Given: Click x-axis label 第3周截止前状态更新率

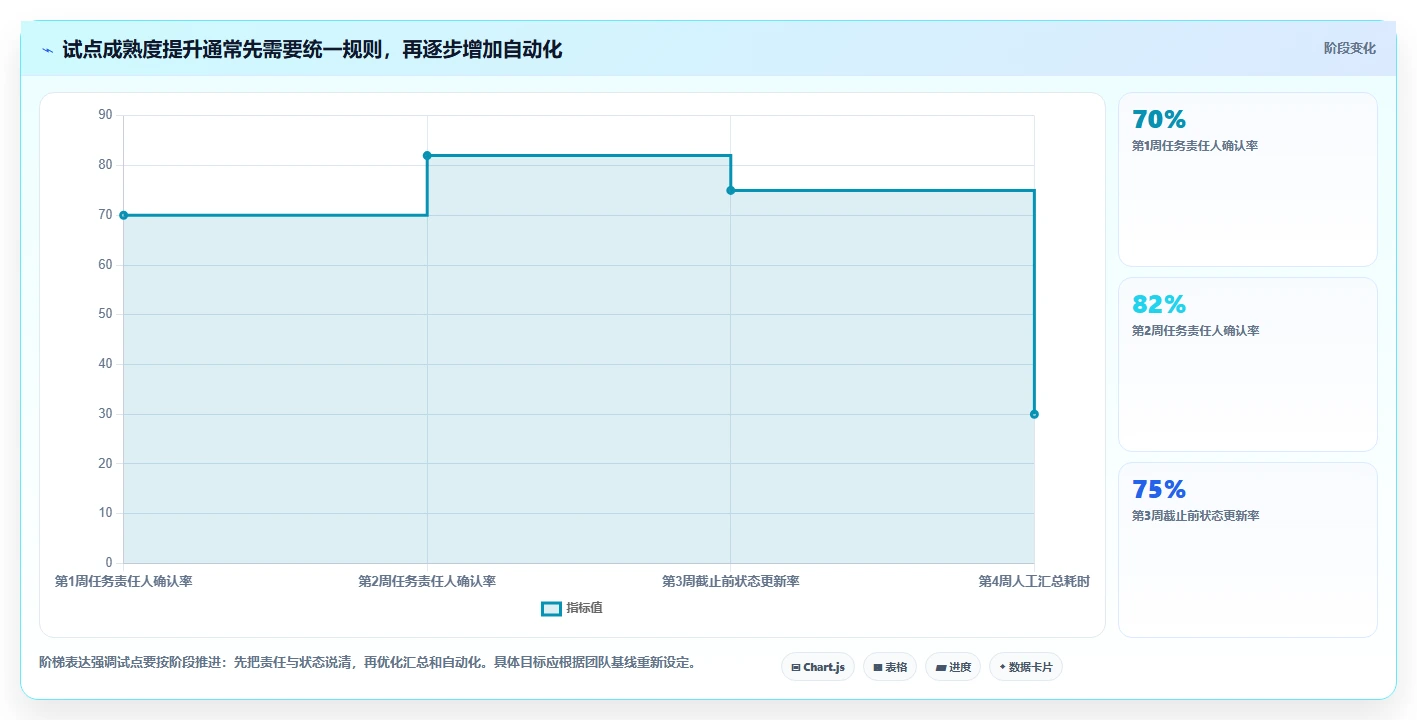Looking at the screenshot, I should coord(730,581).
